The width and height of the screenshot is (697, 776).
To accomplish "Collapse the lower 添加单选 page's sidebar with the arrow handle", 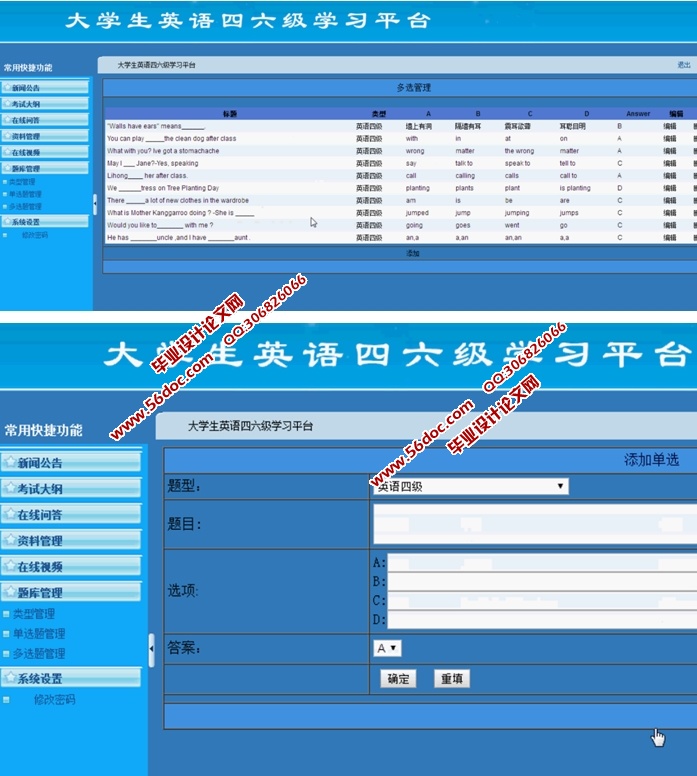I will 151,649.
